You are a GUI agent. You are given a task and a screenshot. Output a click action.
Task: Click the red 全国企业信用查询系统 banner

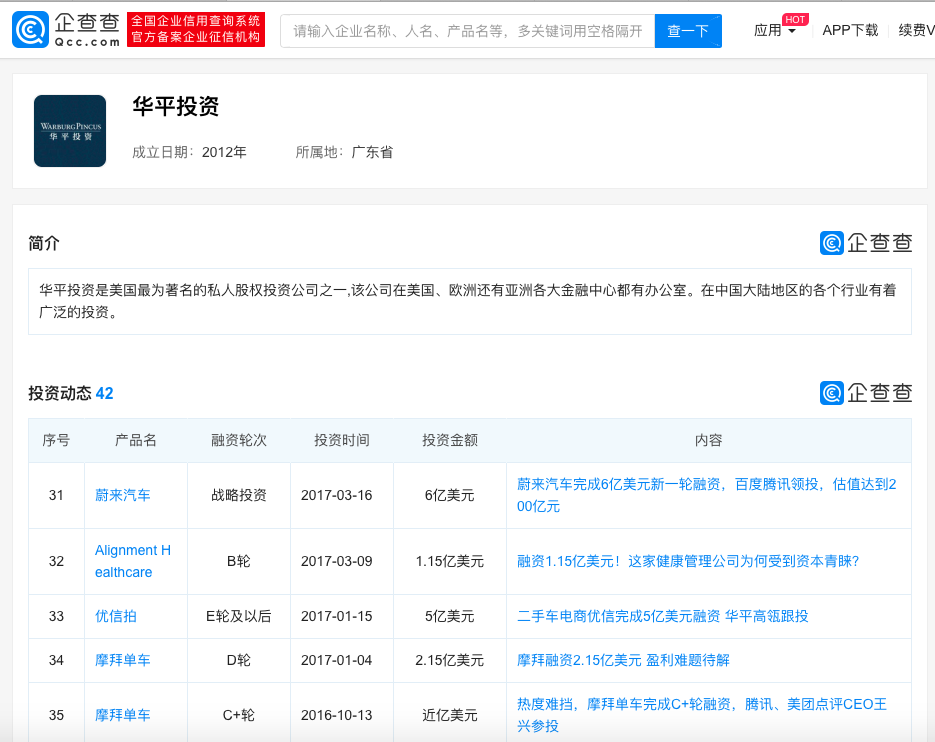(196, 30)
